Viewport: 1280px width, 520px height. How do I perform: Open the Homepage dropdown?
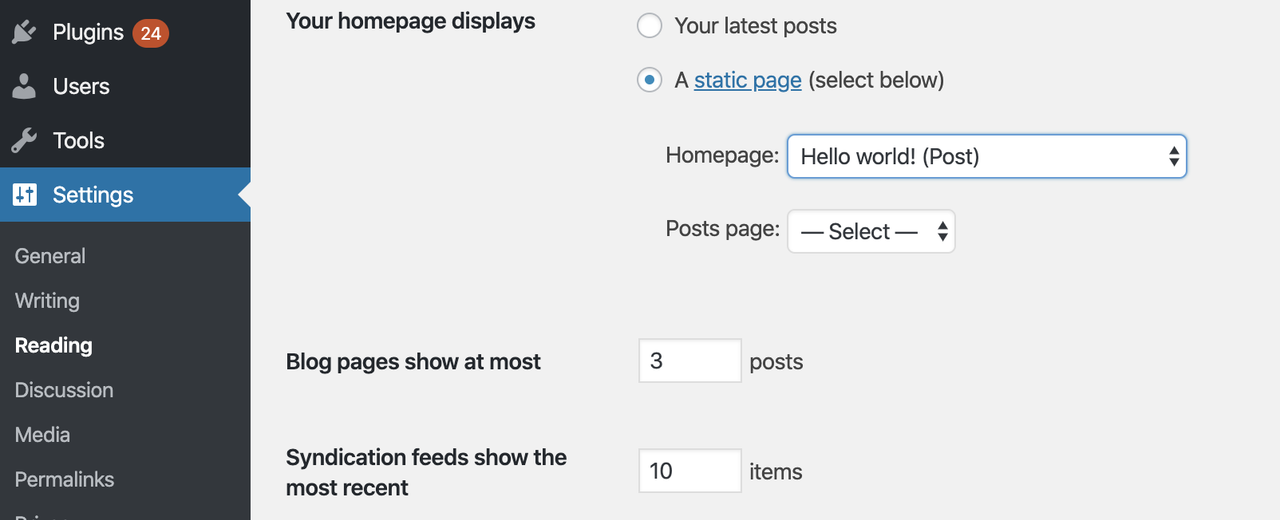tap(986, 157)
